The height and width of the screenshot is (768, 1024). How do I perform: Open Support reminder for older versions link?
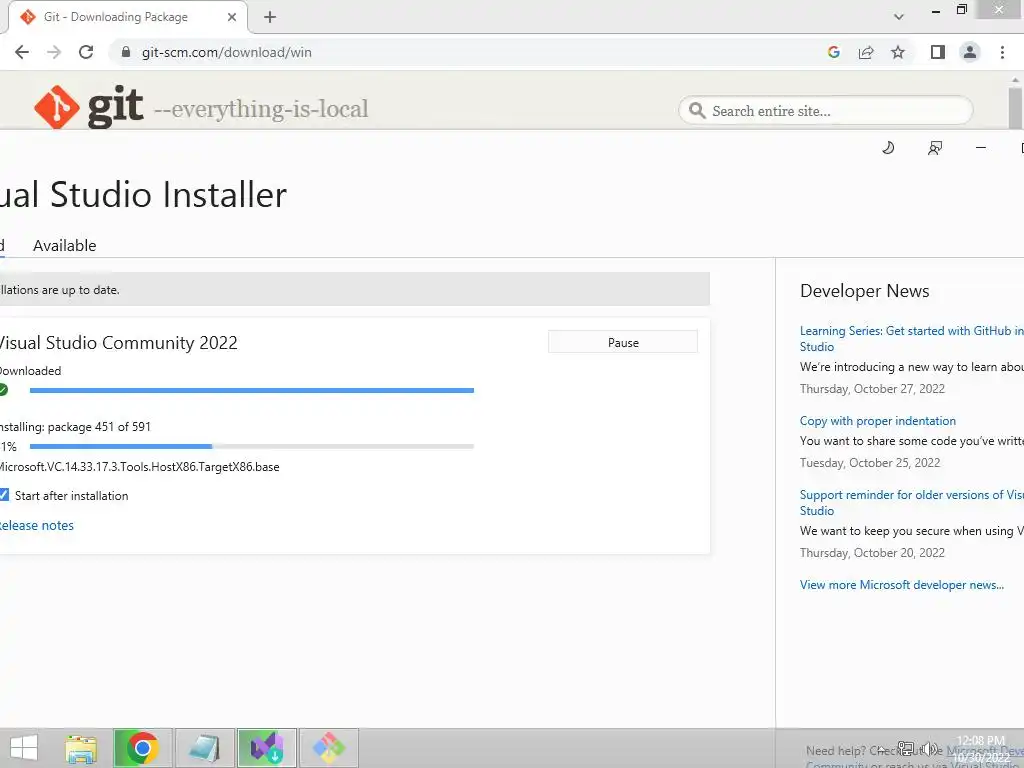(x=912, y=502)
